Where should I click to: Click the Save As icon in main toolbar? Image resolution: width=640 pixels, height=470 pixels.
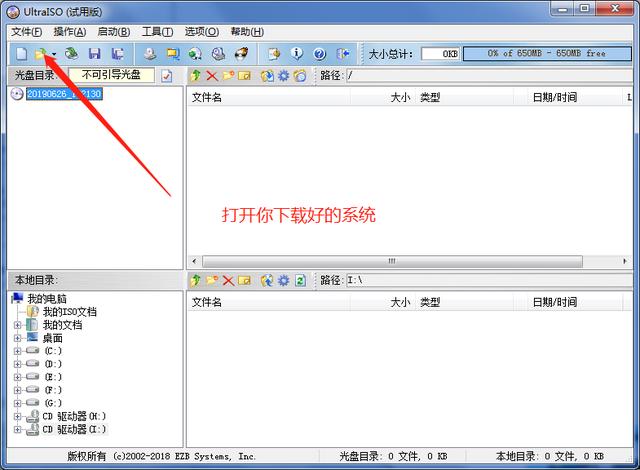click(x=118, y=53)
